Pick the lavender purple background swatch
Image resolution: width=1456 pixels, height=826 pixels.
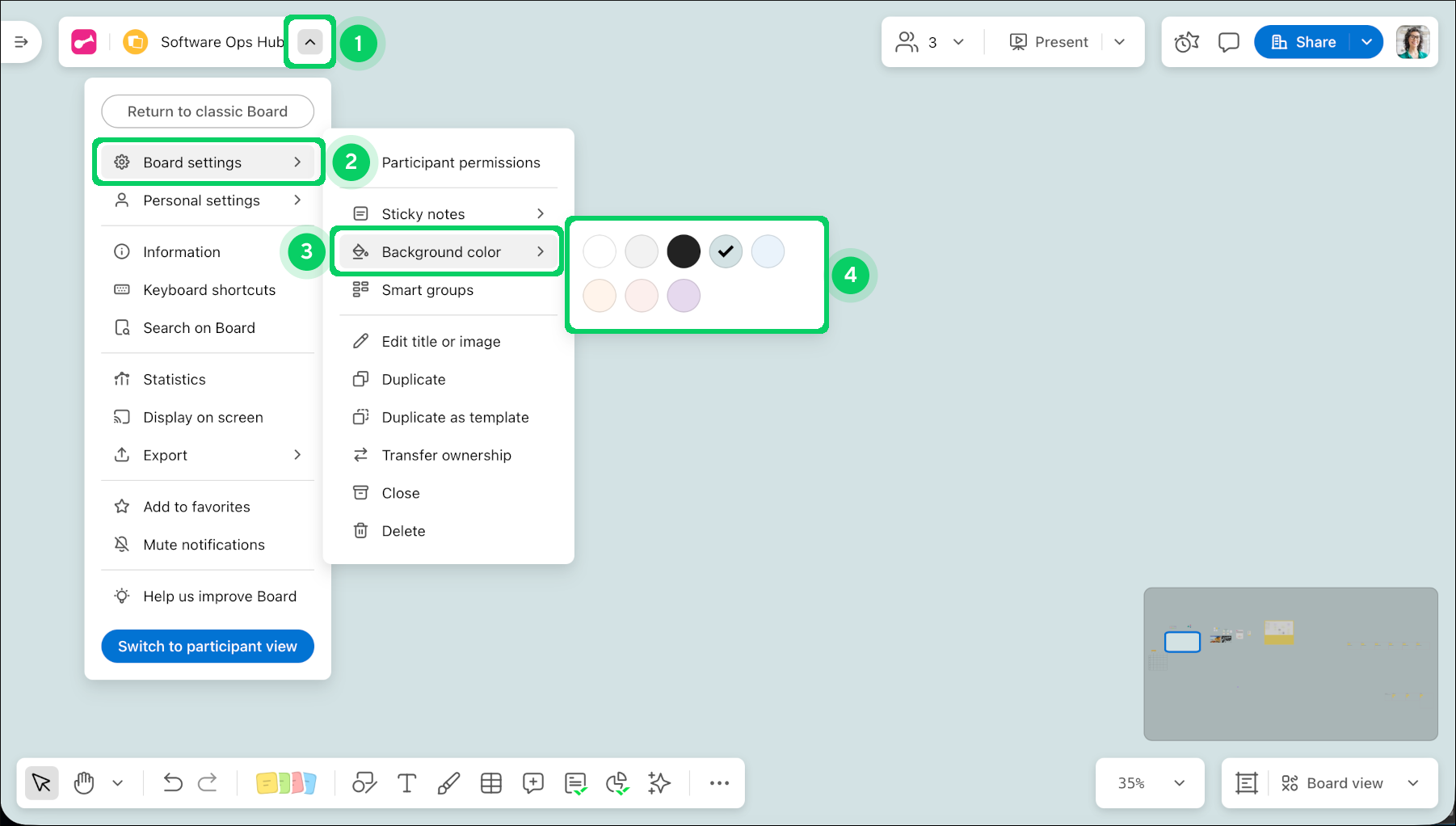(684, 296)
